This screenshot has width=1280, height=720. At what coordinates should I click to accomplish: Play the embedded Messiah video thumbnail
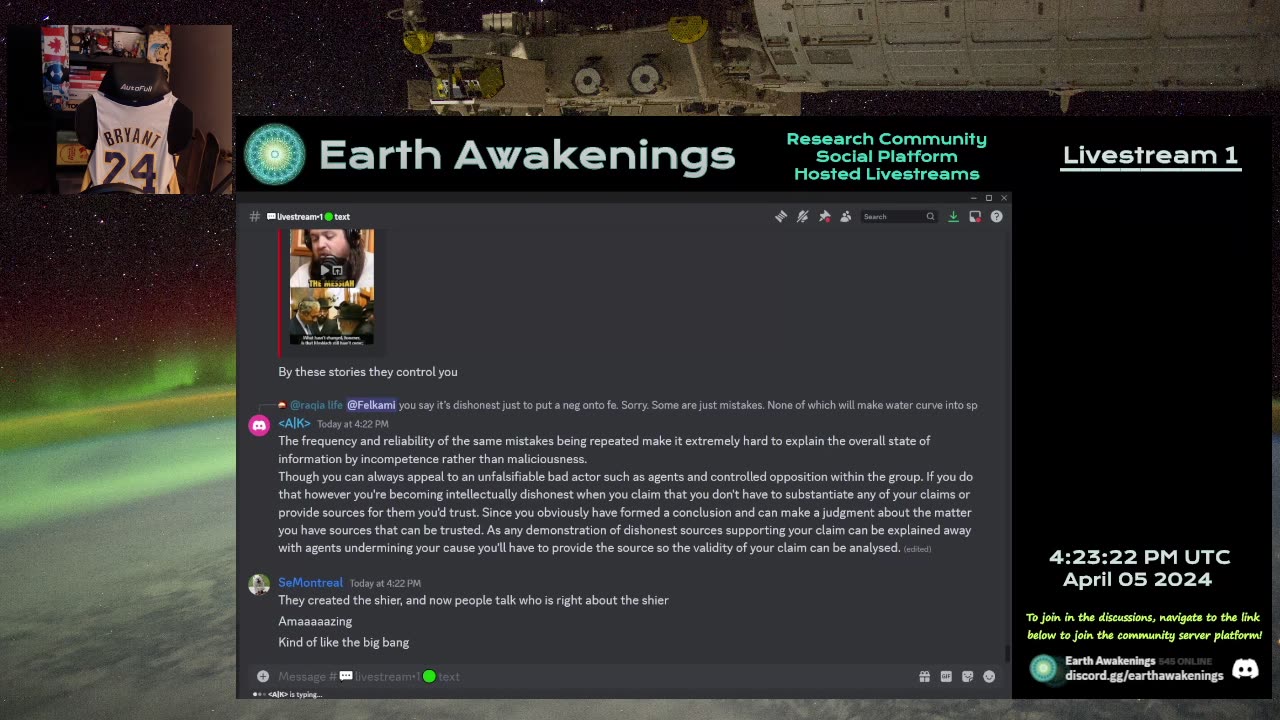(332, 287)
